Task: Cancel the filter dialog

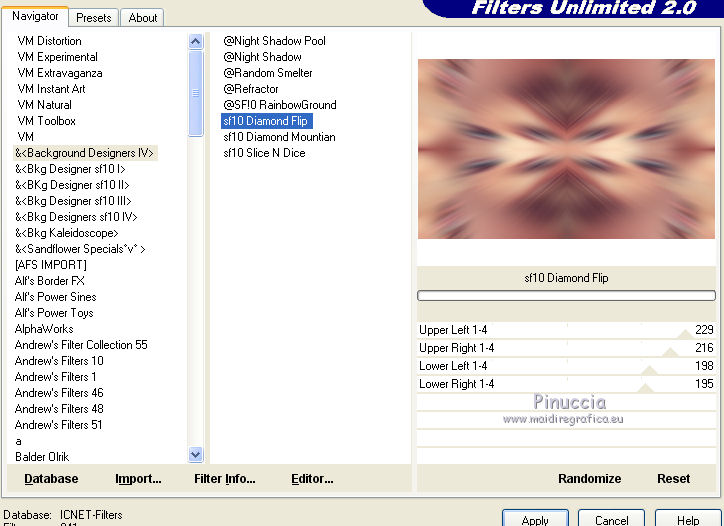Action: coord(611,519)
